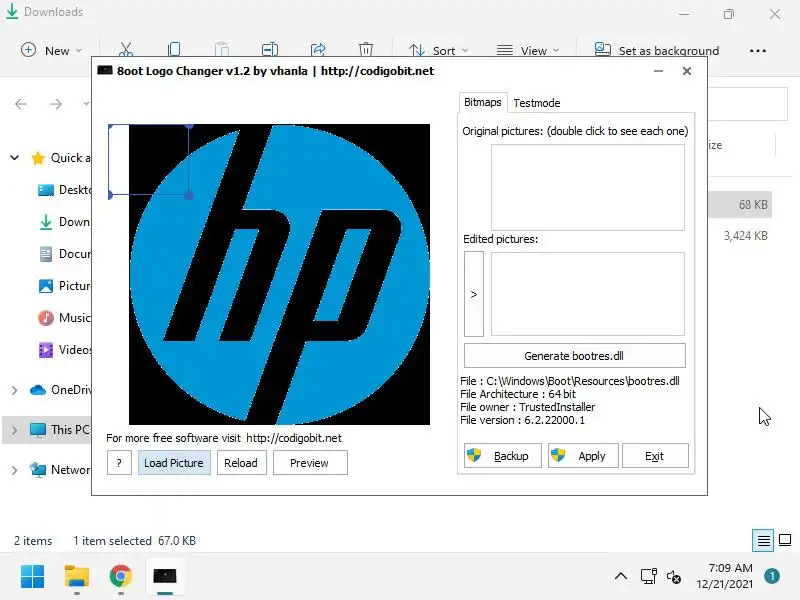Click the Reload button
800x600 pixels.
tap(241, 463)
